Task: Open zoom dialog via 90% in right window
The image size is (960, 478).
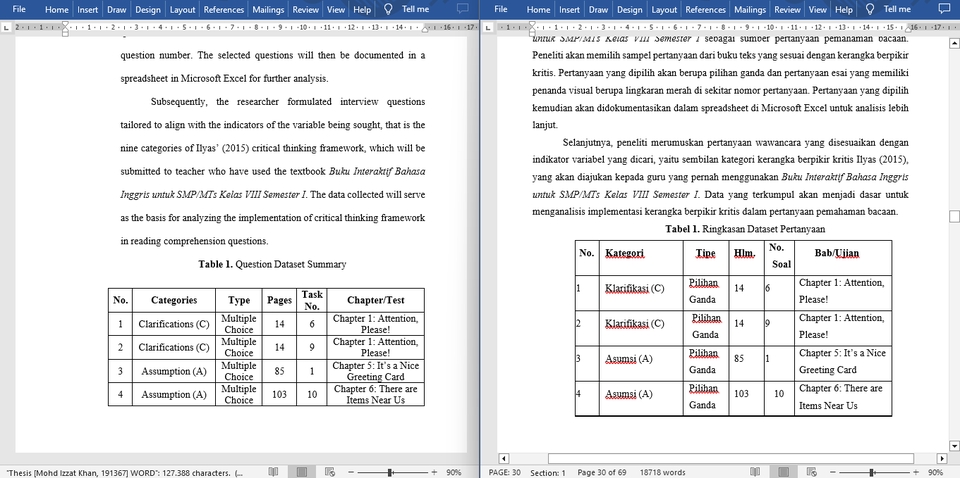Action: click(936, 472)
